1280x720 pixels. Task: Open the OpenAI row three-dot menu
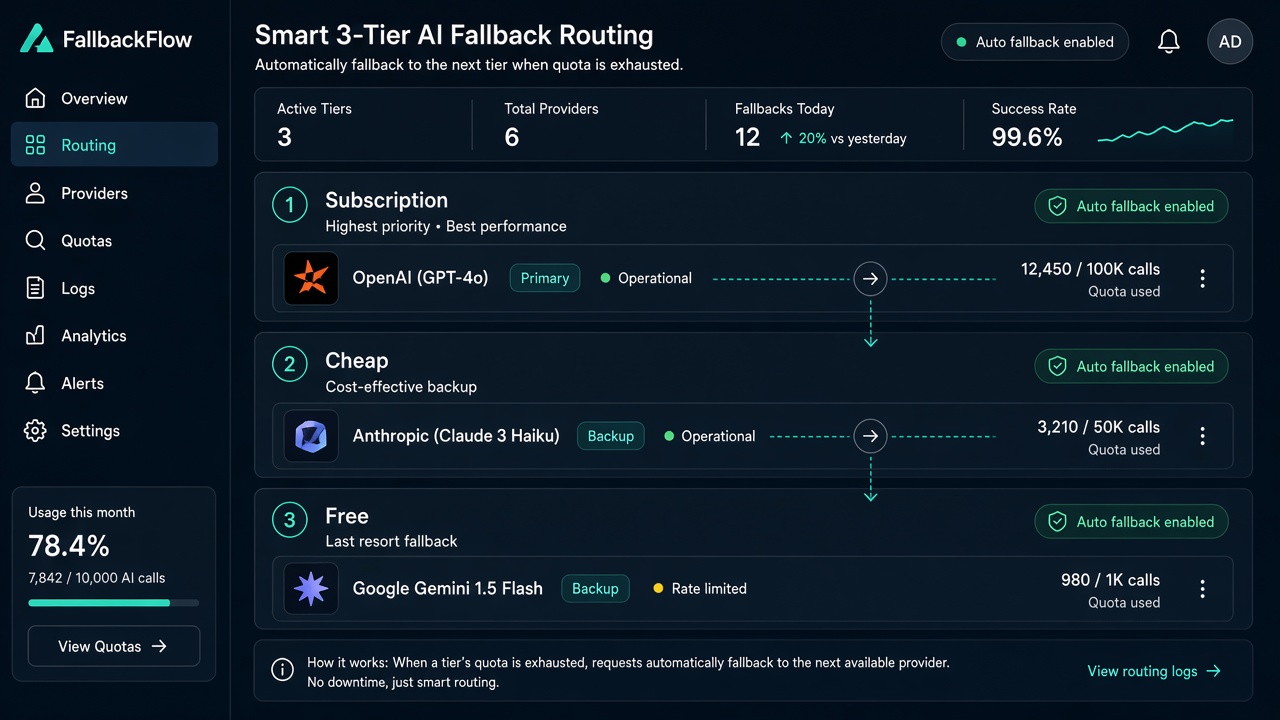pos(1203,279)
